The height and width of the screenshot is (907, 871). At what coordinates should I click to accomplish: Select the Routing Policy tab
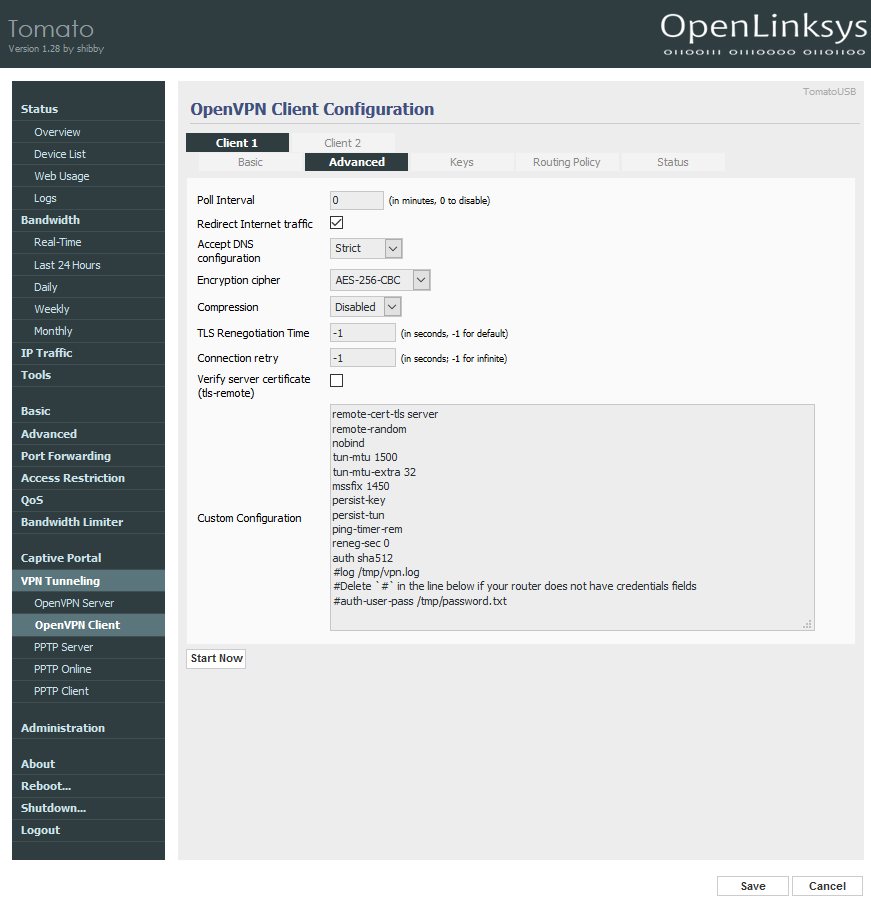click(566, 162)
